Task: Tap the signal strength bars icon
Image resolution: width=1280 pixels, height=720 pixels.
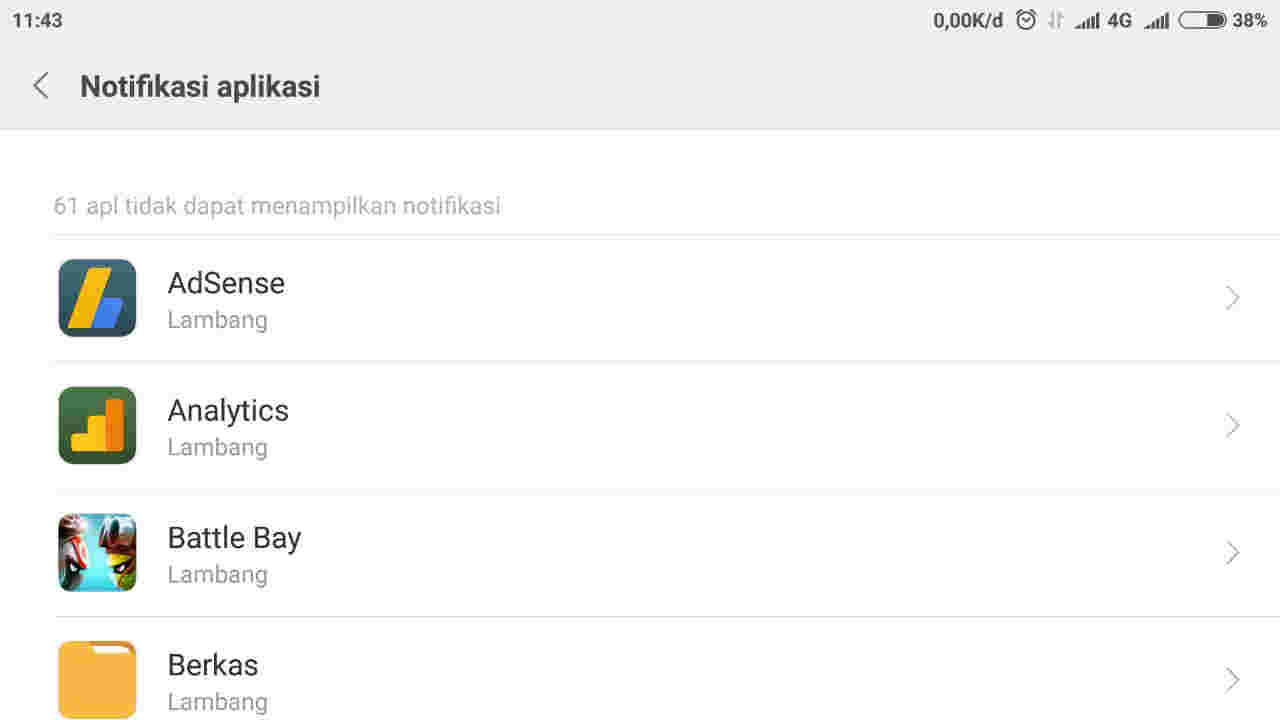Action: (1088, 19)
